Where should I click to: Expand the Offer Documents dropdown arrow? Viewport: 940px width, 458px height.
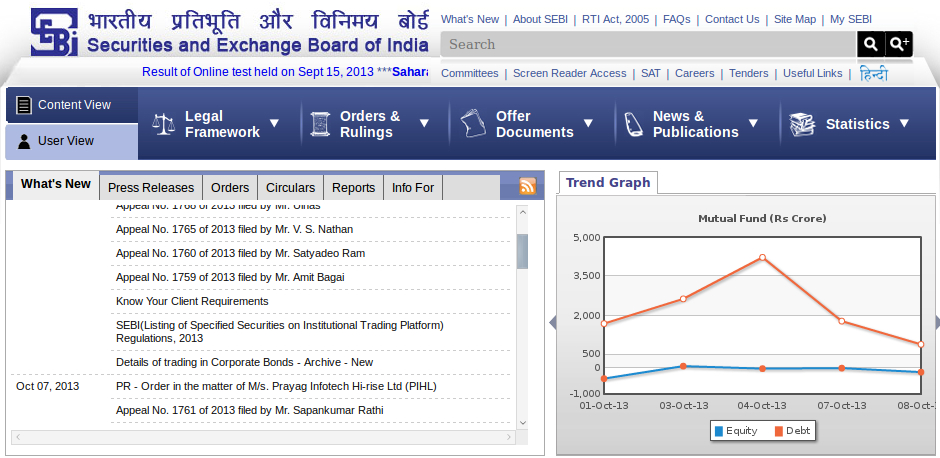(588, 123)
